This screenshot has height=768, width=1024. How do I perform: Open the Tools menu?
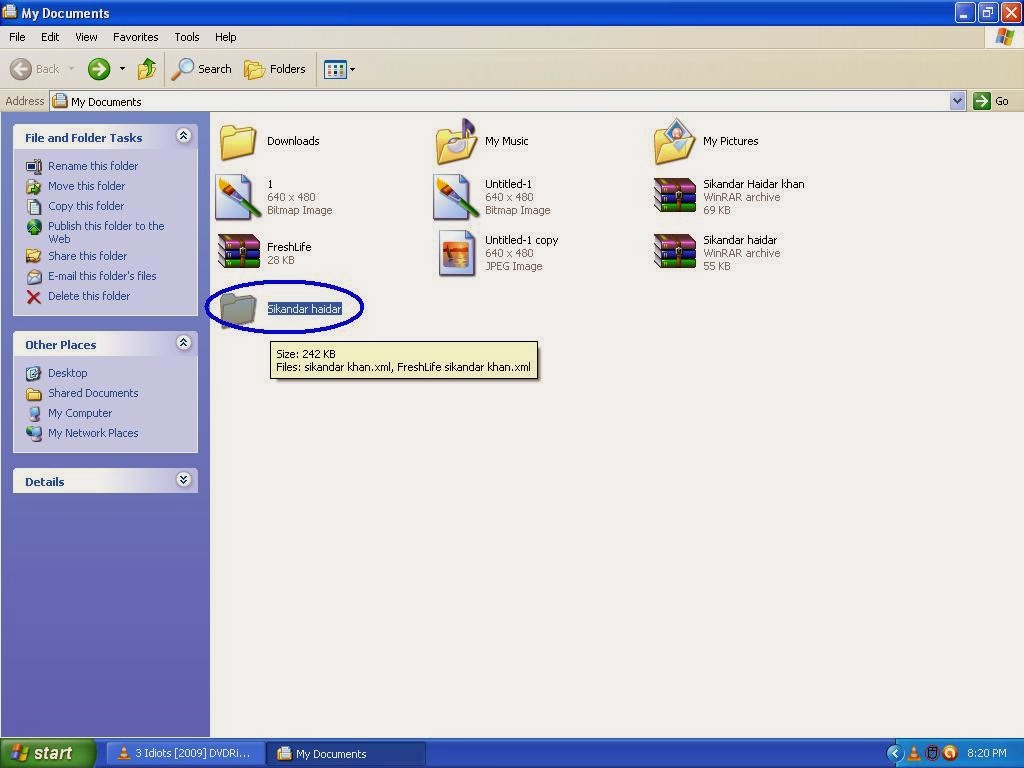tap(186, 37)
